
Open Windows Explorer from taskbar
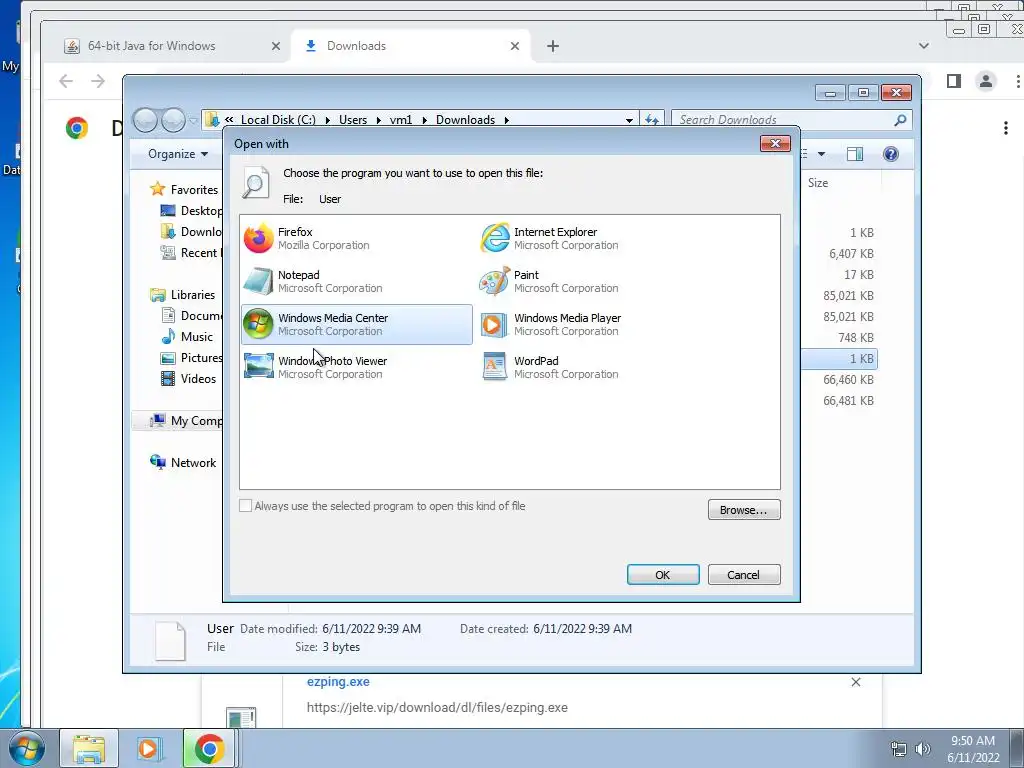coord(89,748)
